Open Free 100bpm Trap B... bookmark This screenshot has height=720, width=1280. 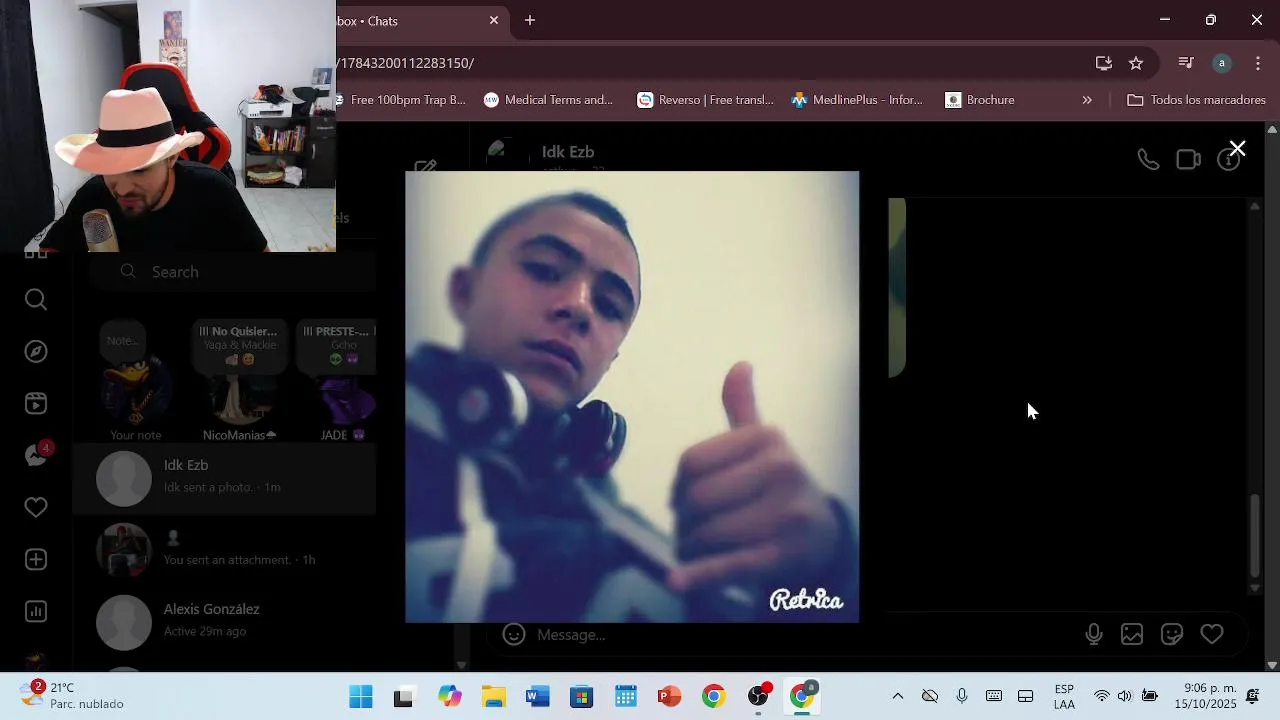coord(401,100)
